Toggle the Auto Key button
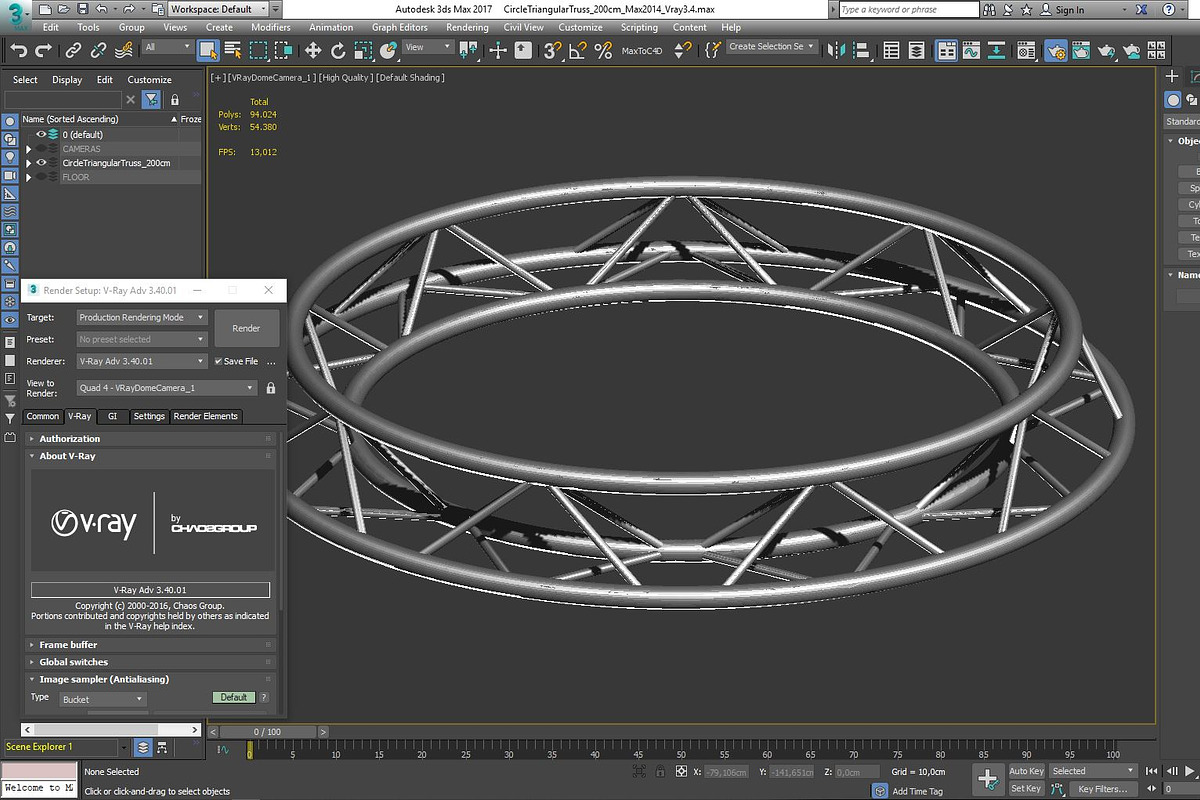The height and width of the screenshot is (800, 1200). pyautogui.click(x=1026, y=771)
